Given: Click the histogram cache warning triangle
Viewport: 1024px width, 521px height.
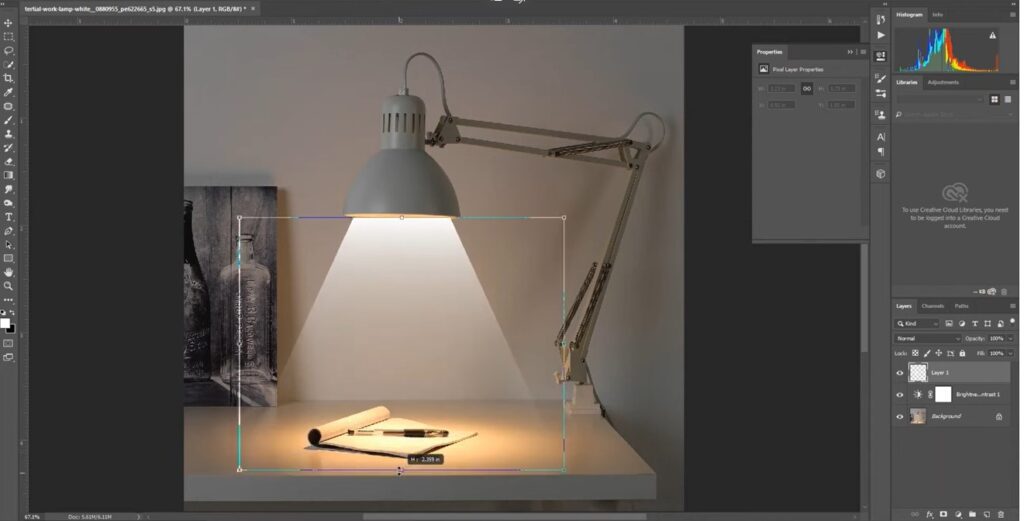Looking at the screenshot, I should [992, 35].
